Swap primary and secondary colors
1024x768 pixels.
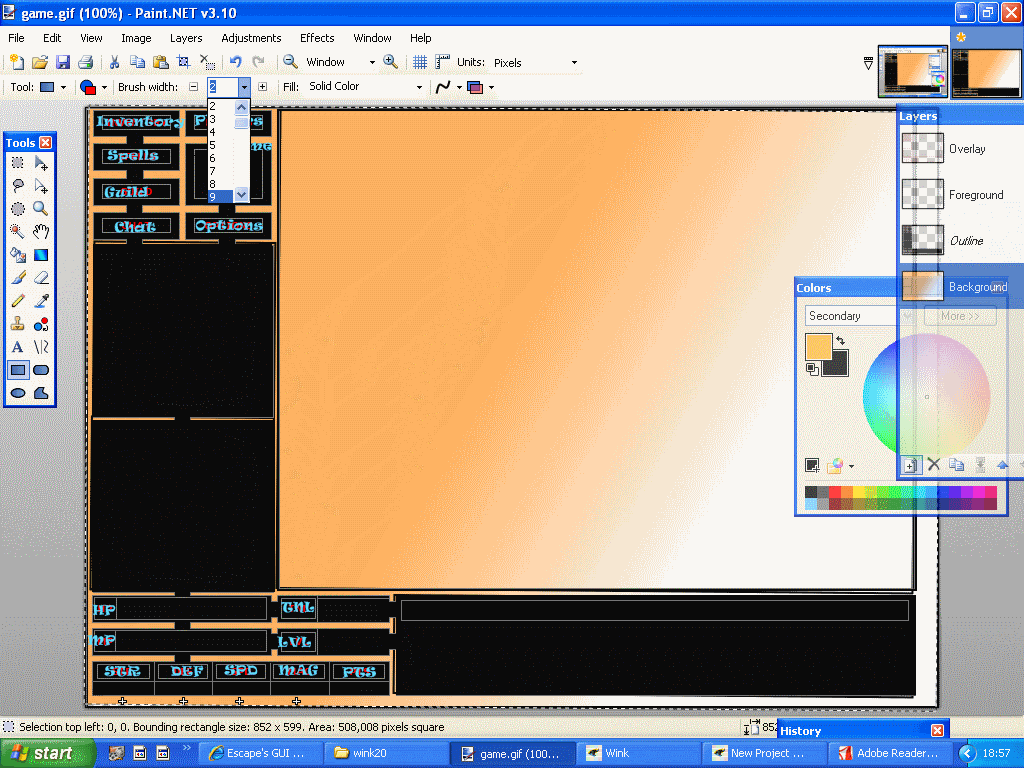840,340
